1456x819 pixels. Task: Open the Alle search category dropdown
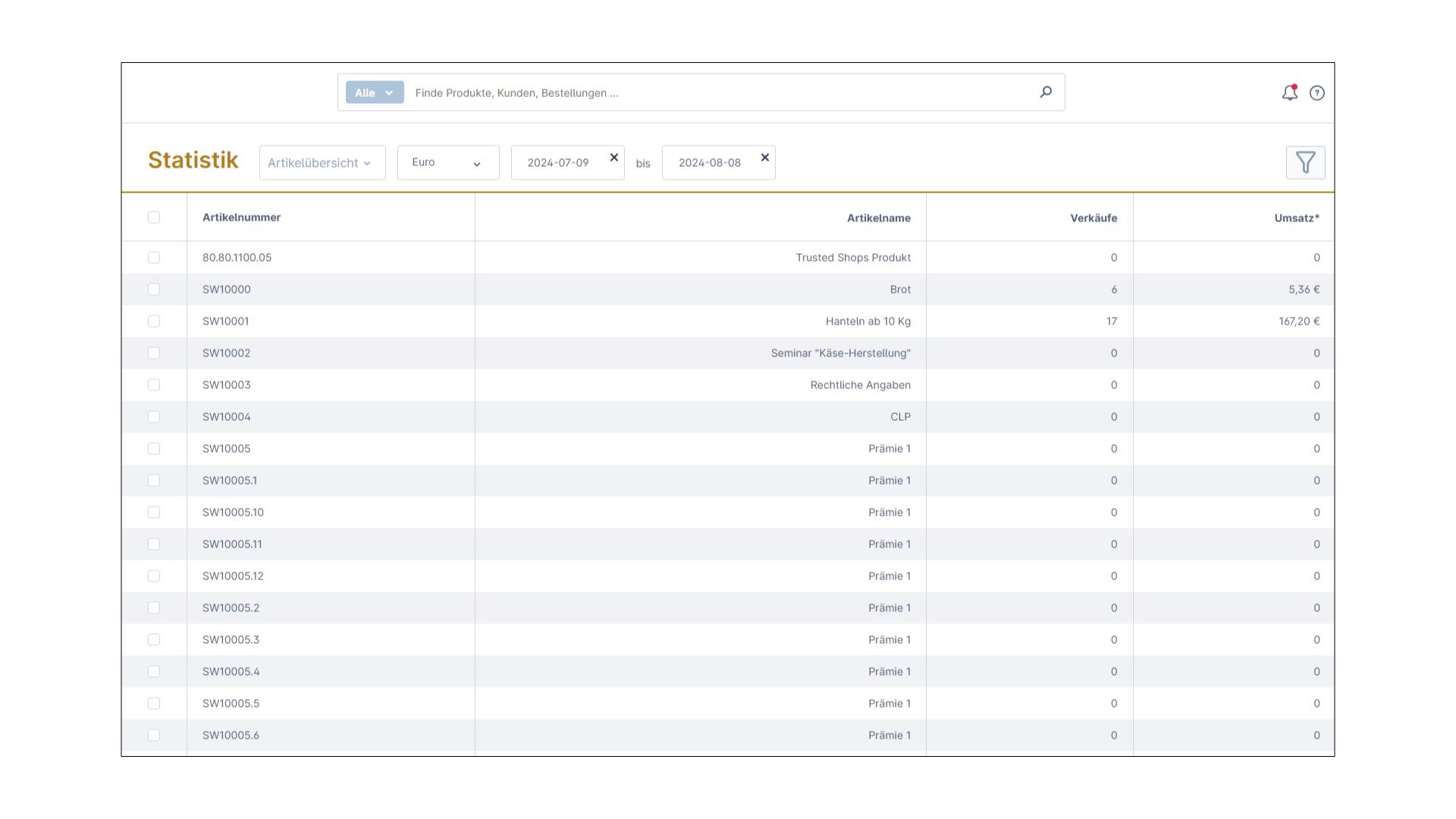[x=375, y=93]
